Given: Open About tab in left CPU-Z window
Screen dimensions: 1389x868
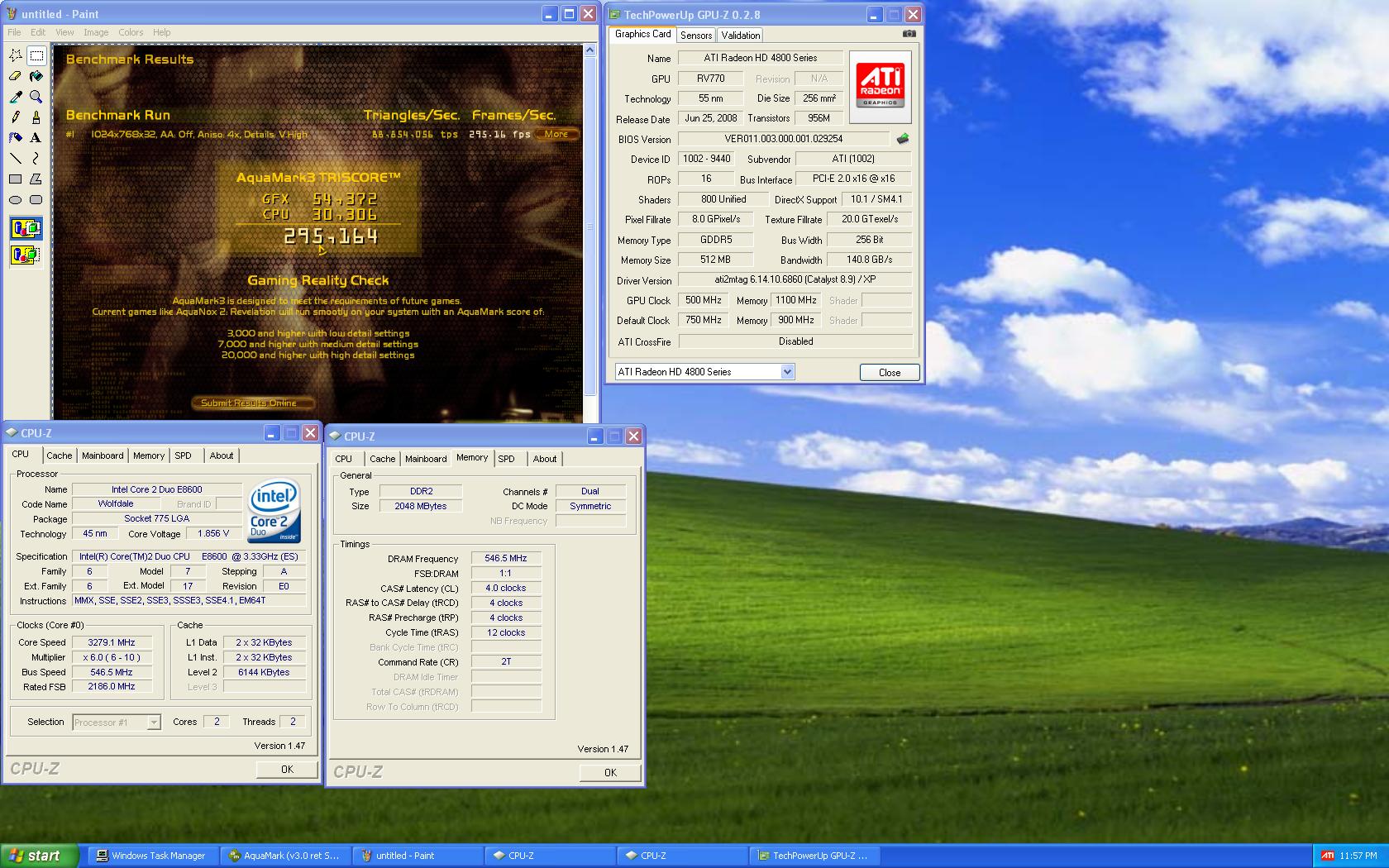Looking at the screenshot, I should click(x=222, y=455).
